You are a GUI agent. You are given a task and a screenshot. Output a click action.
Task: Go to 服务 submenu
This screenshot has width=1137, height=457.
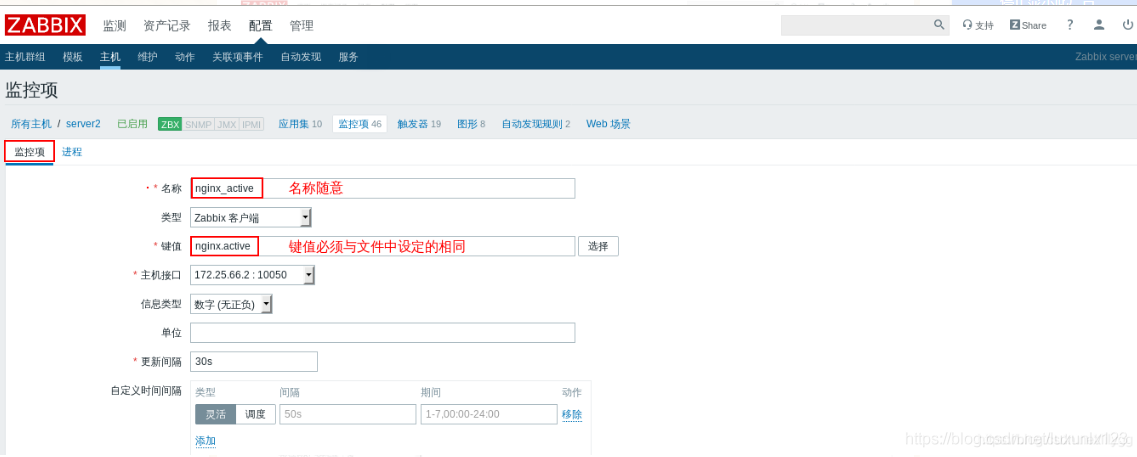click(348, 57)
